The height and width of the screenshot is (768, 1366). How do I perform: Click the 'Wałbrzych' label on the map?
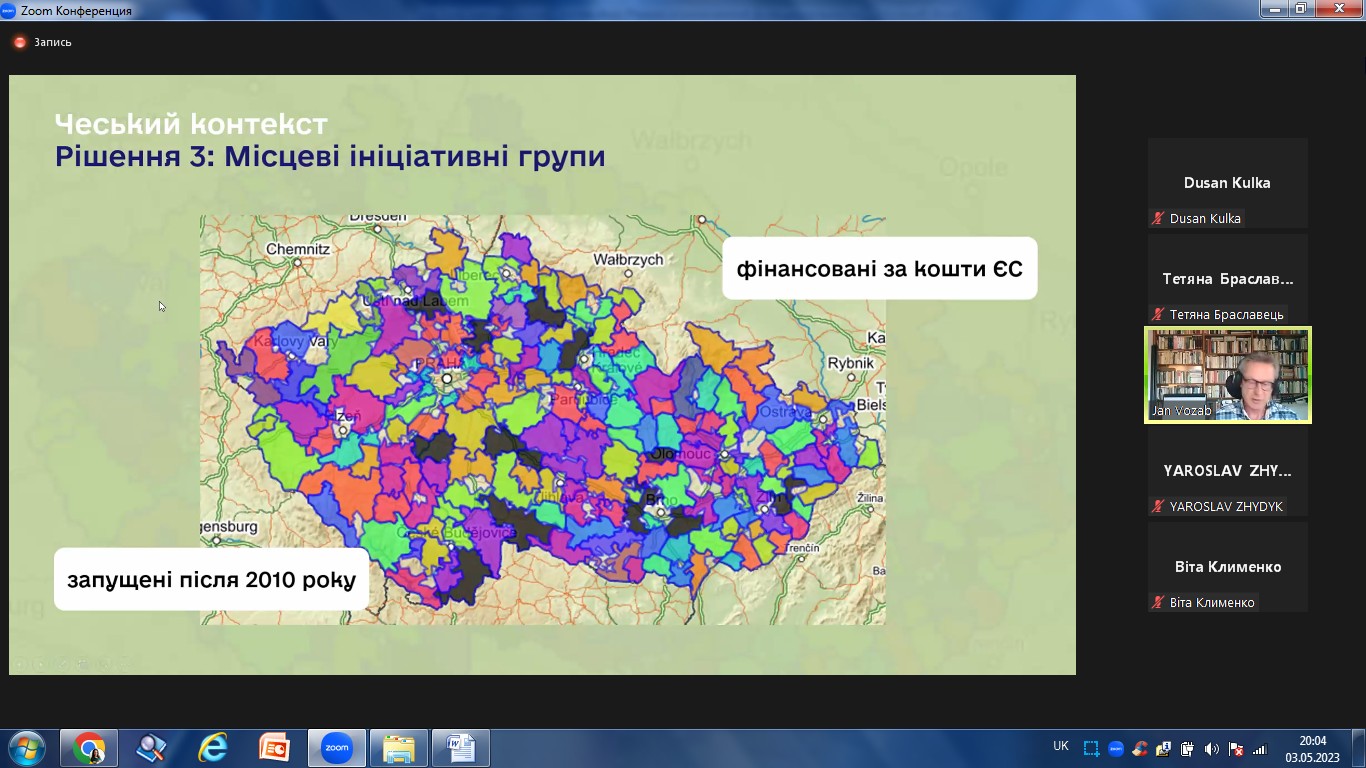[x=628, y=259]
